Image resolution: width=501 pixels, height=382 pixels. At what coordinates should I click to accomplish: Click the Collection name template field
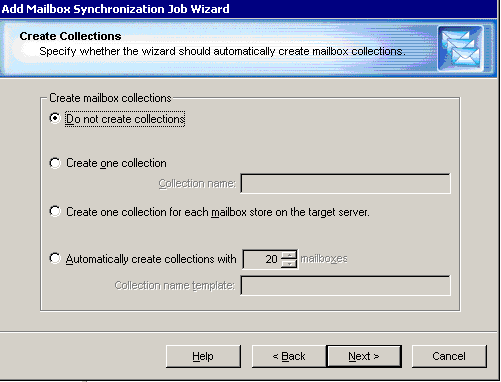coord(345,285)
